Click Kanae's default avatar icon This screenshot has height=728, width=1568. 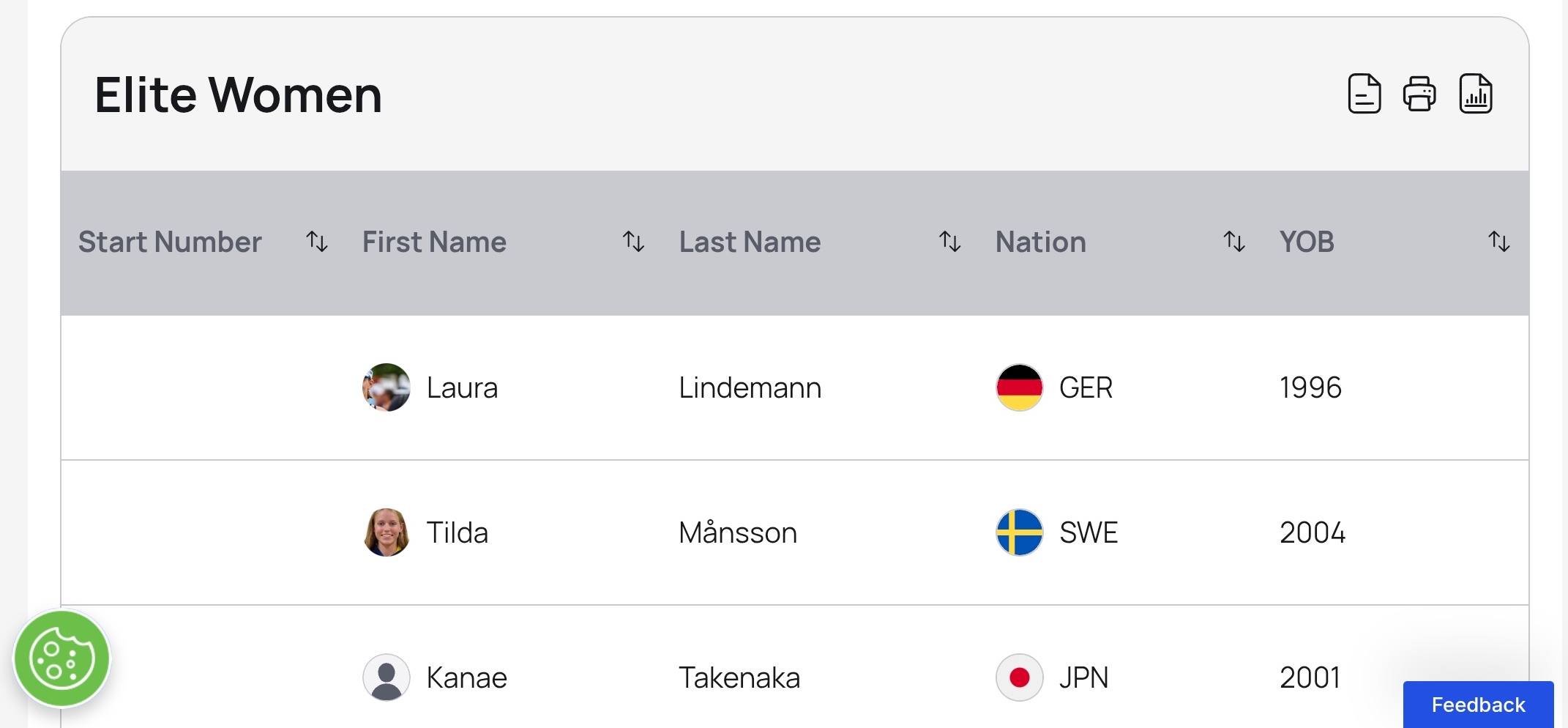387,677
